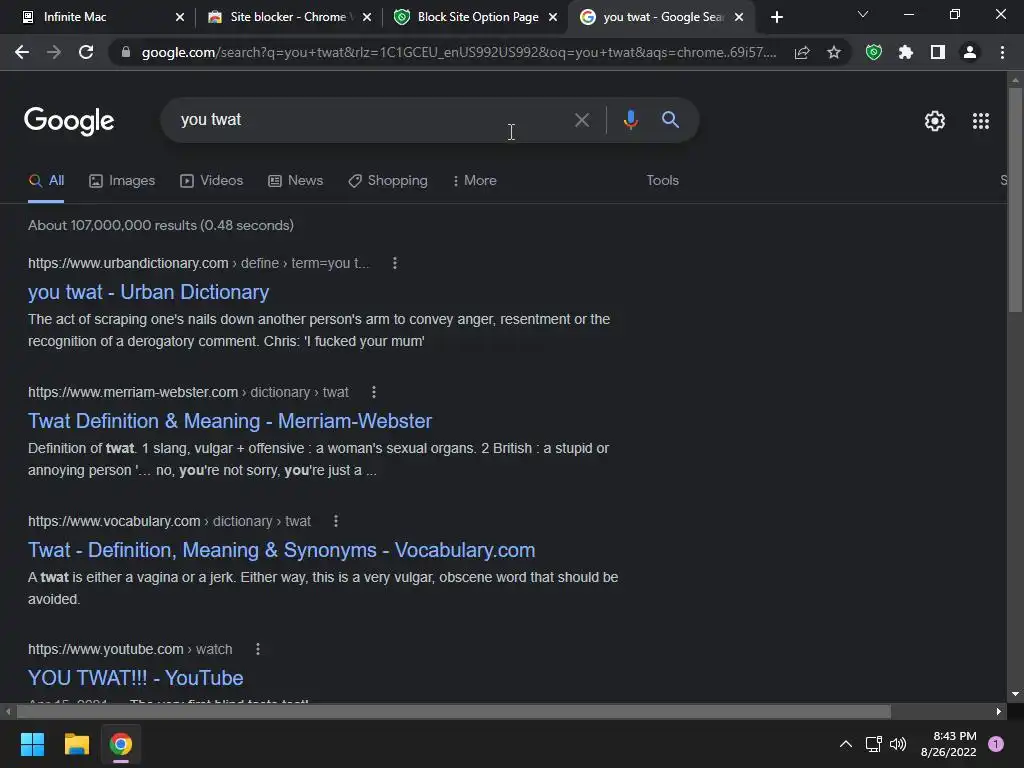Screen dimensions: 1024x768
Task: Select the All results tab
Action: click(46, 181)
